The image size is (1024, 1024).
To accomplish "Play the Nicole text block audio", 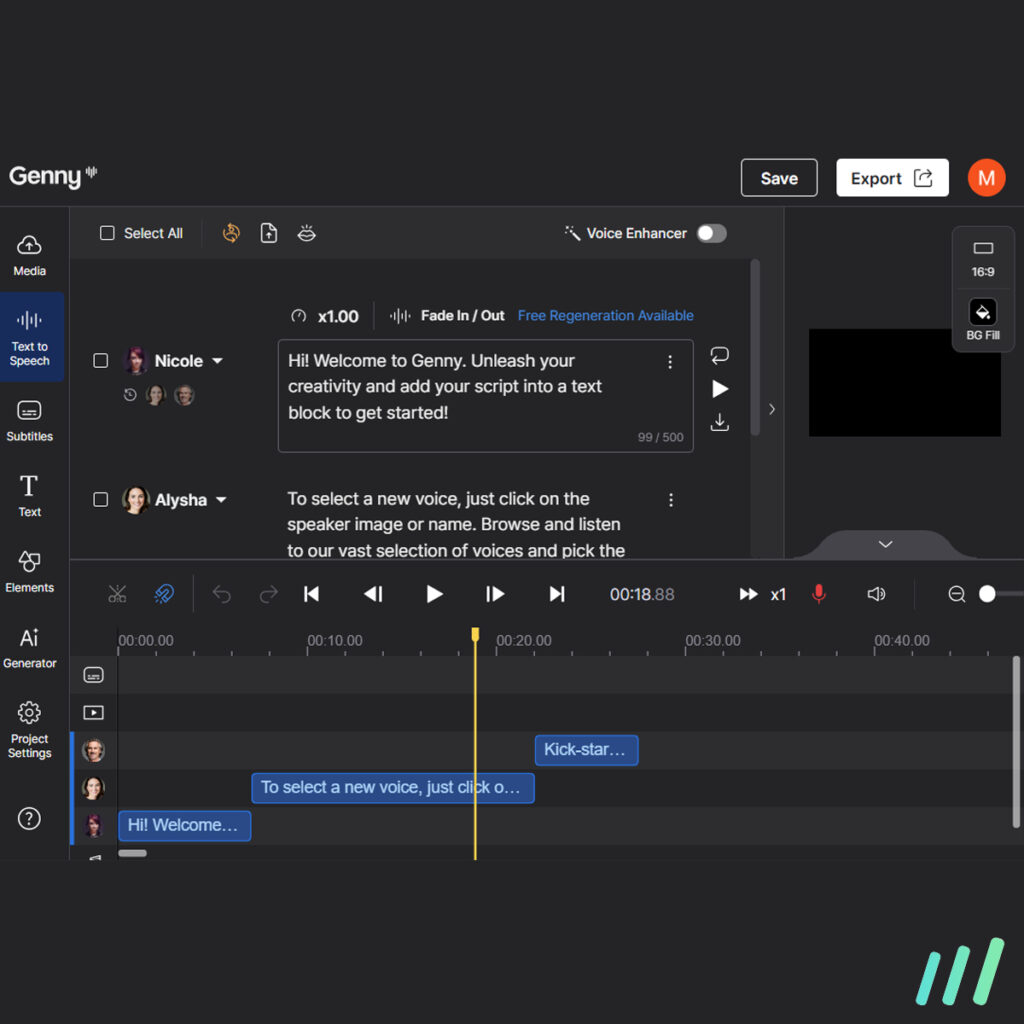I will coord(720,389).
